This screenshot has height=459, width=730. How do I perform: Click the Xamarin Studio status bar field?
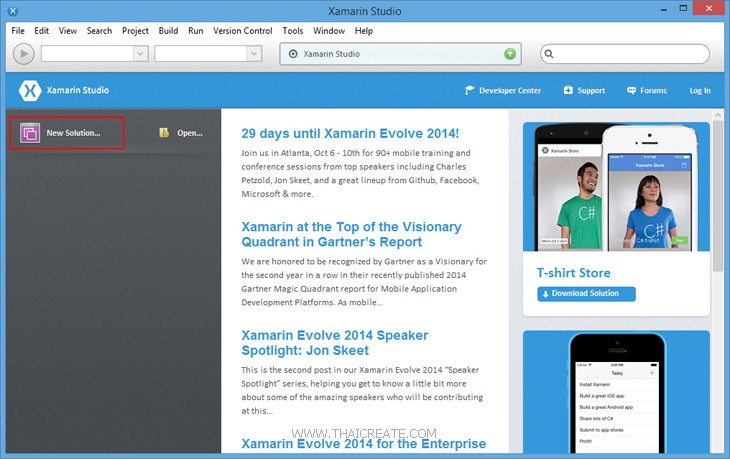400,54
